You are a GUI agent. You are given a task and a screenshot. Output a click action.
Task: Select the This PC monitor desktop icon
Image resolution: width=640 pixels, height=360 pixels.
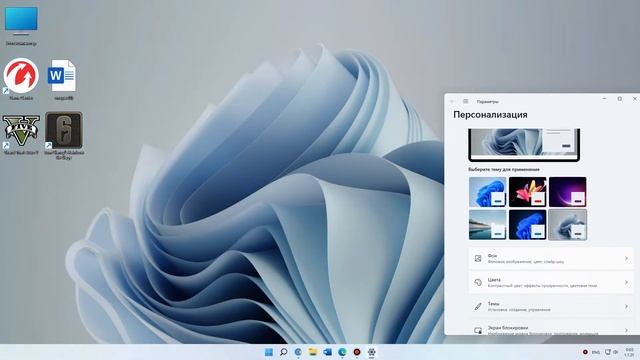[21, 26]
